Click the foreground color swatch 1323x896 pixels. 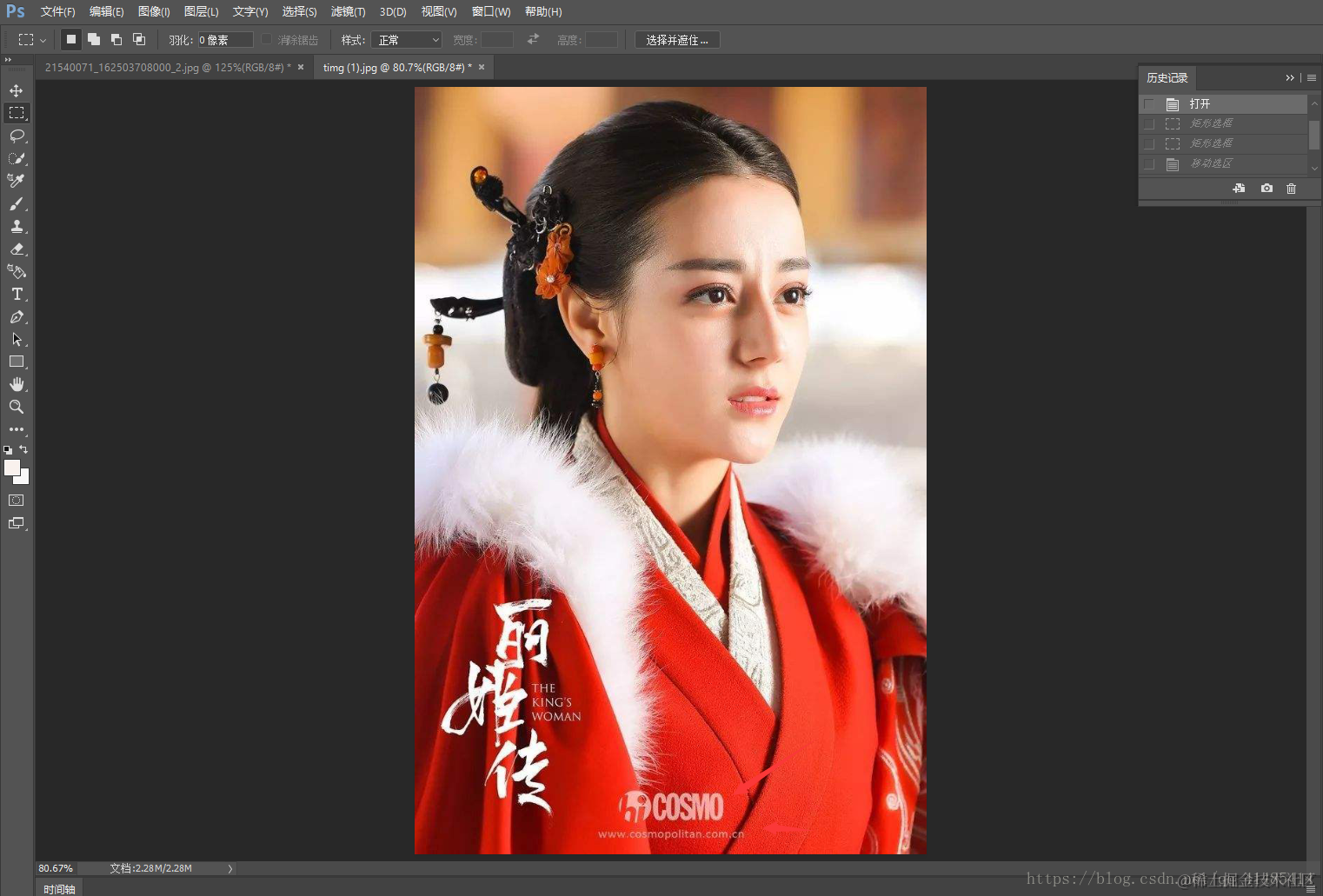point(11,468)
